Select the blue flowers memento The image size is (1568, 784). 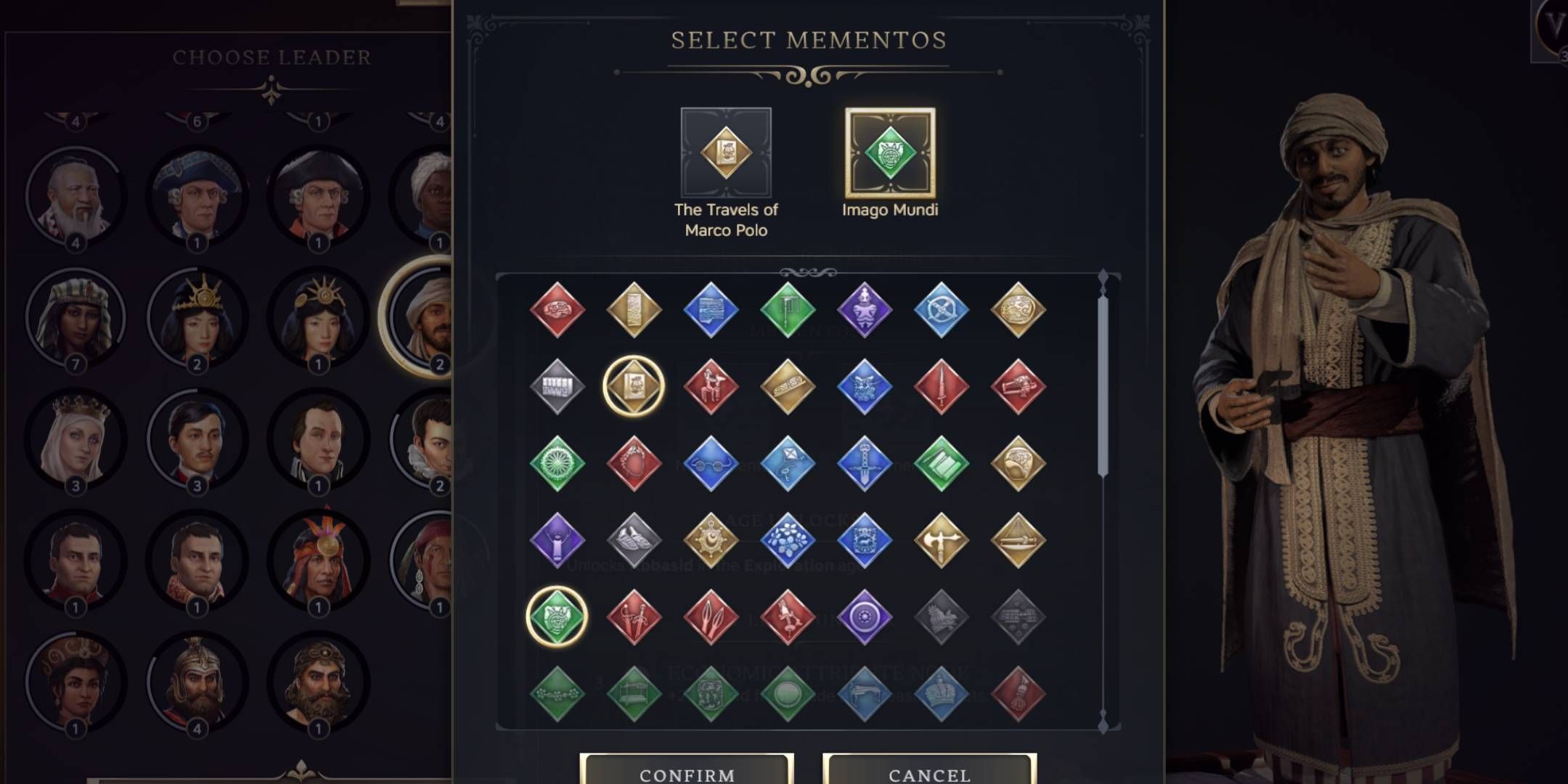click(x=788, y=541)
